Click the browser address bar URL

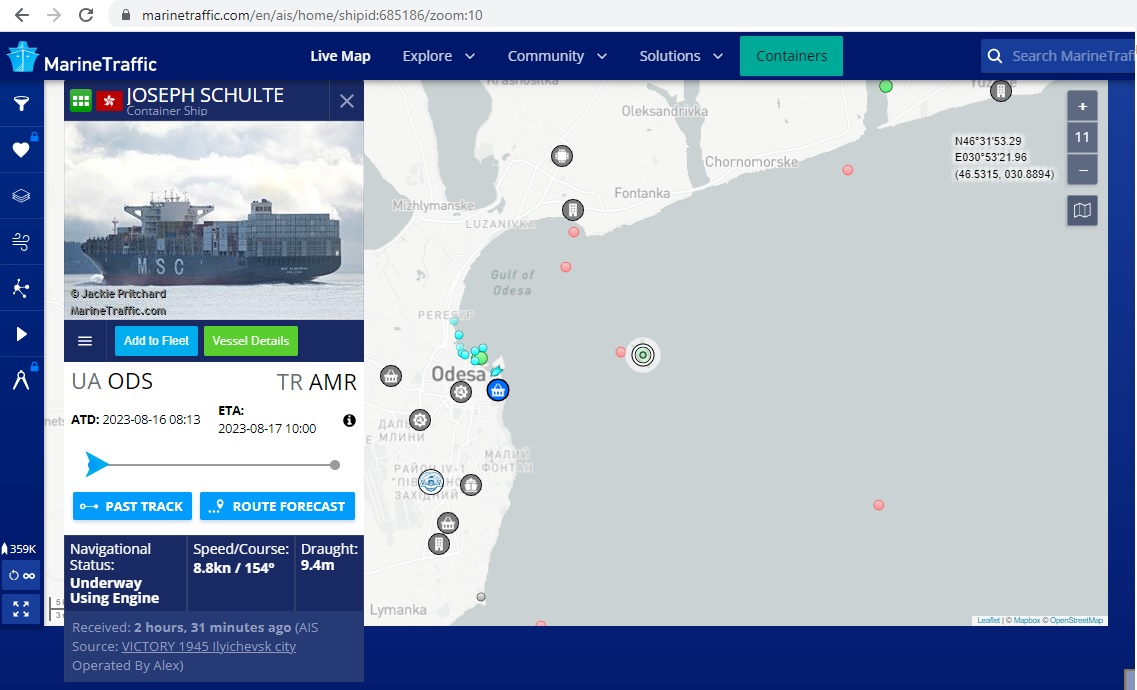(312, 15)
